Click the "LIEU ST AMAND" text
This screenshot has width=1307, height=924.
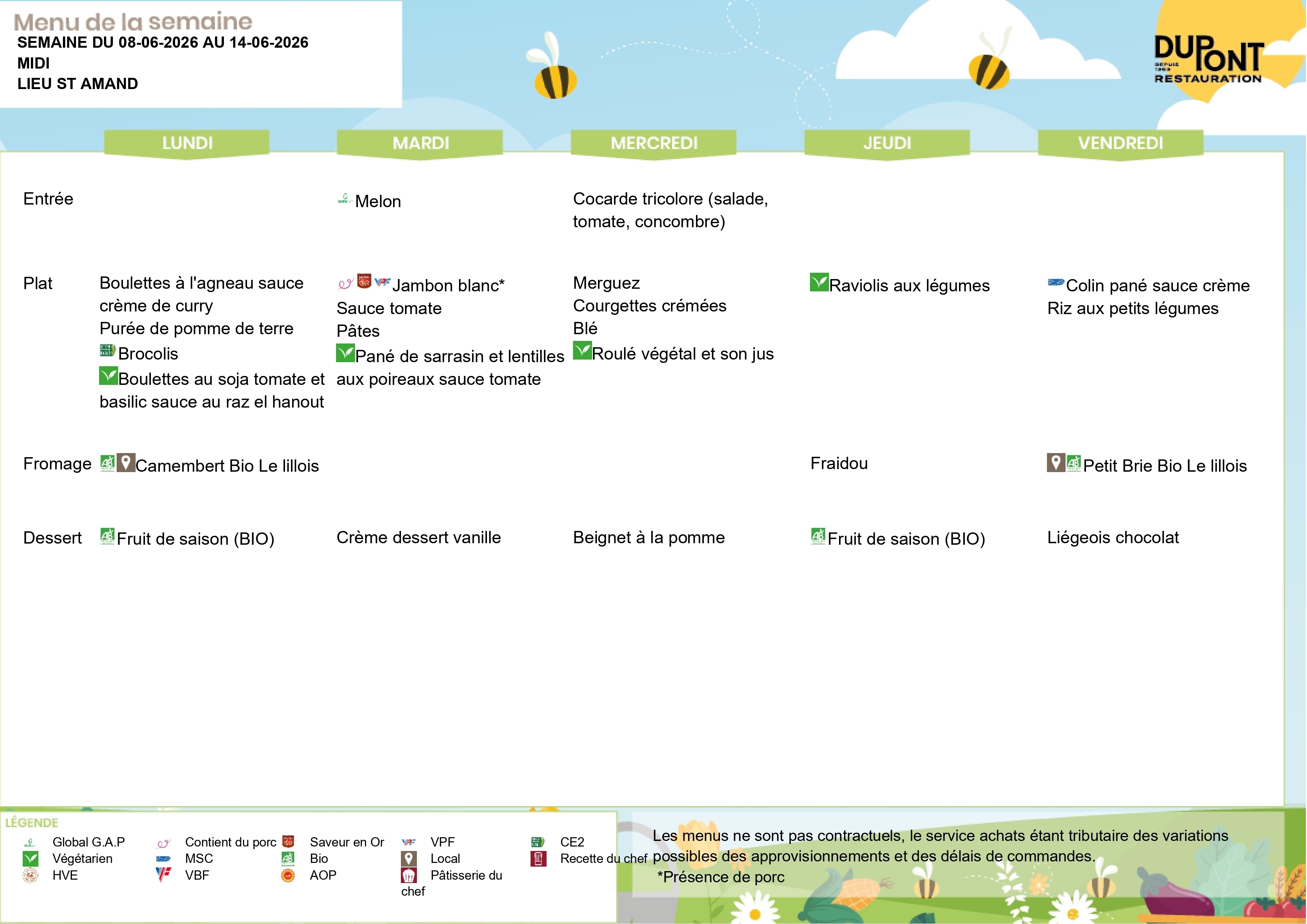coord(77,84)
